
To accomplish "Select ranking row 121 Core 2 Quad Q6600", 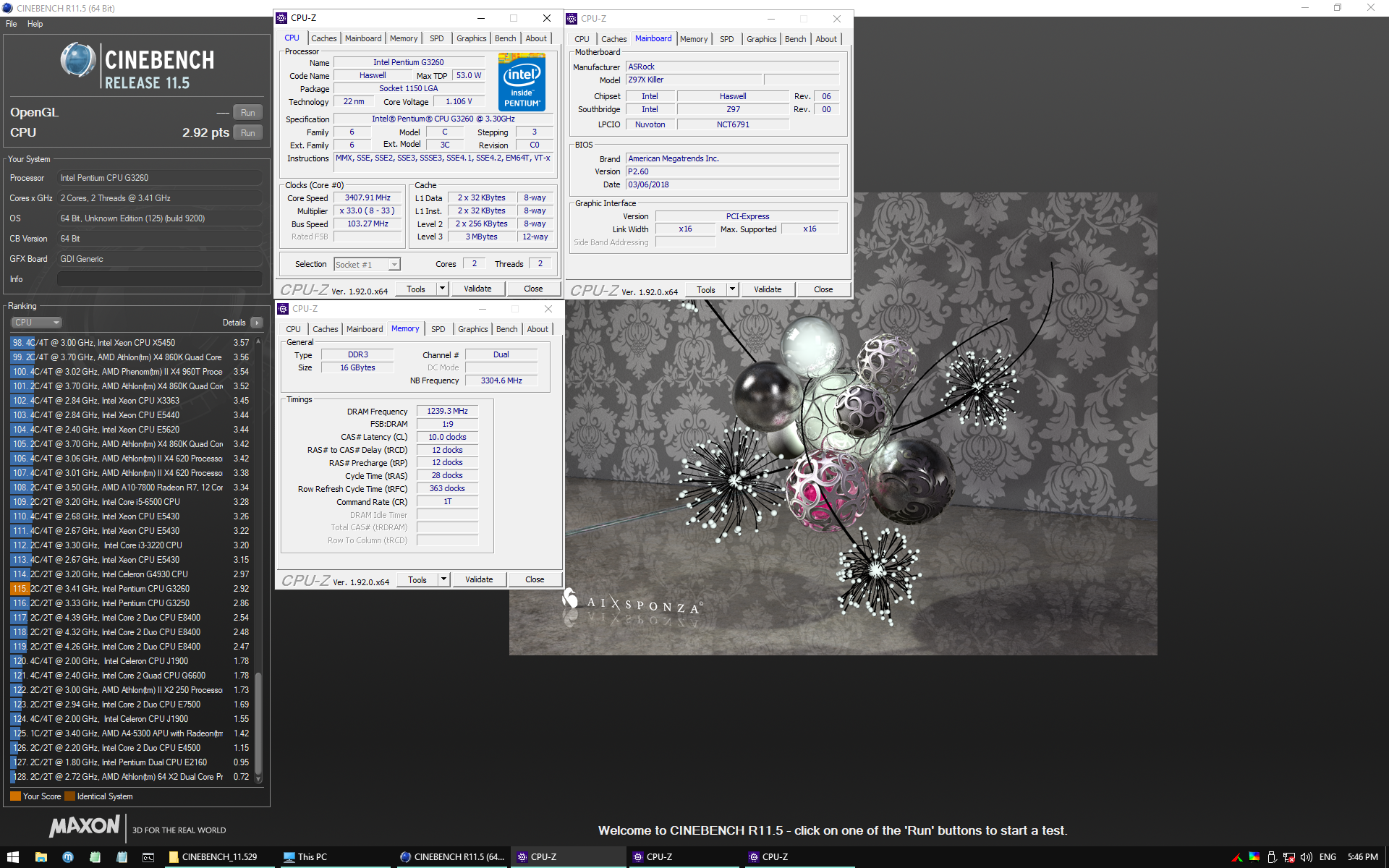I will point(130,676).
